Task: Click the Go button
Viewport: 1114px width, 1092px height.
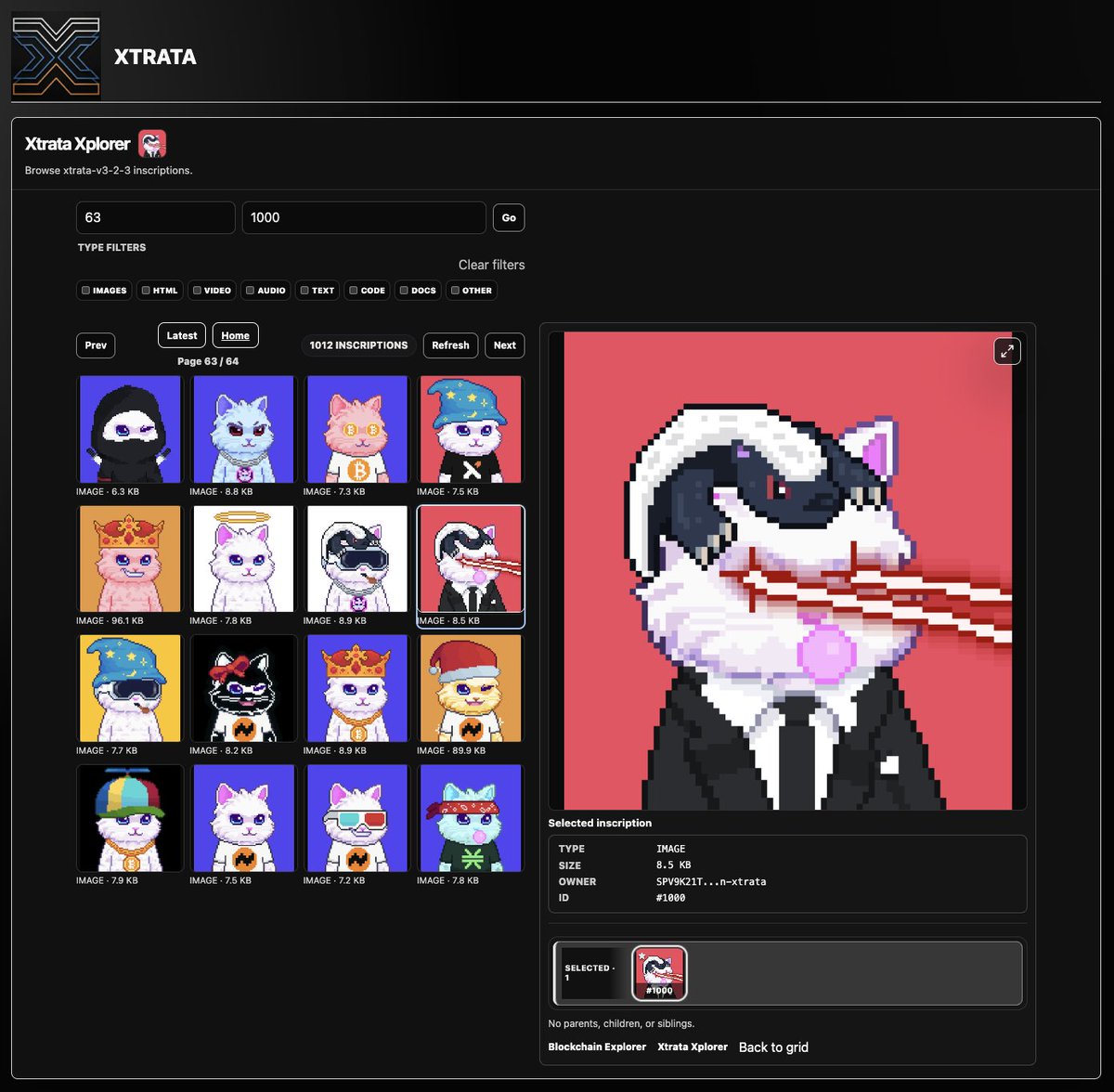Action: 509,217
